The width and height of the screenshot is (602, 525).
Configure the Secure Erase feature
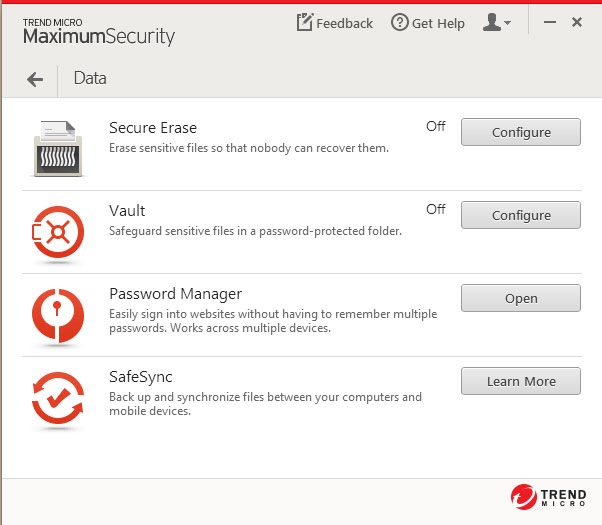coord(521,132)
